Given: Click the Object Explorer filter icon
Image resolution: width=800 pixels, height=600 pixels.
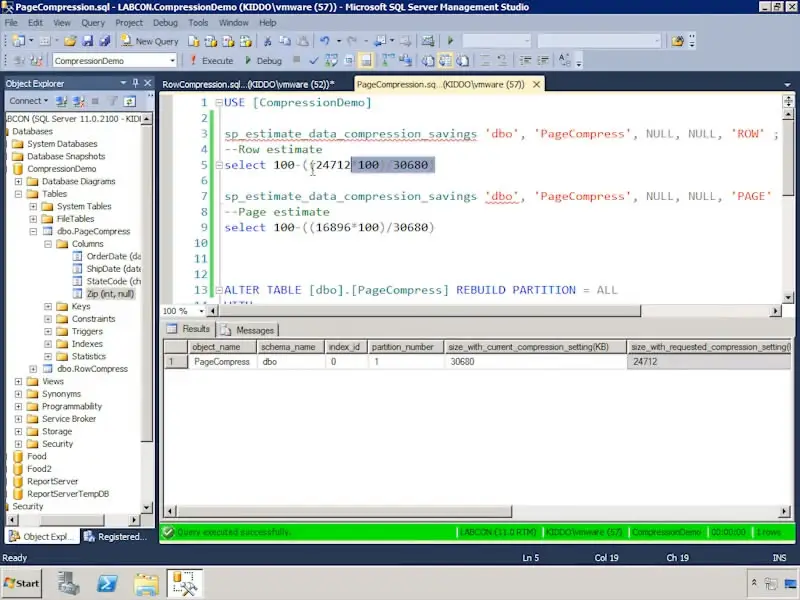Looking at the screenshot, I should pos(112,101).
